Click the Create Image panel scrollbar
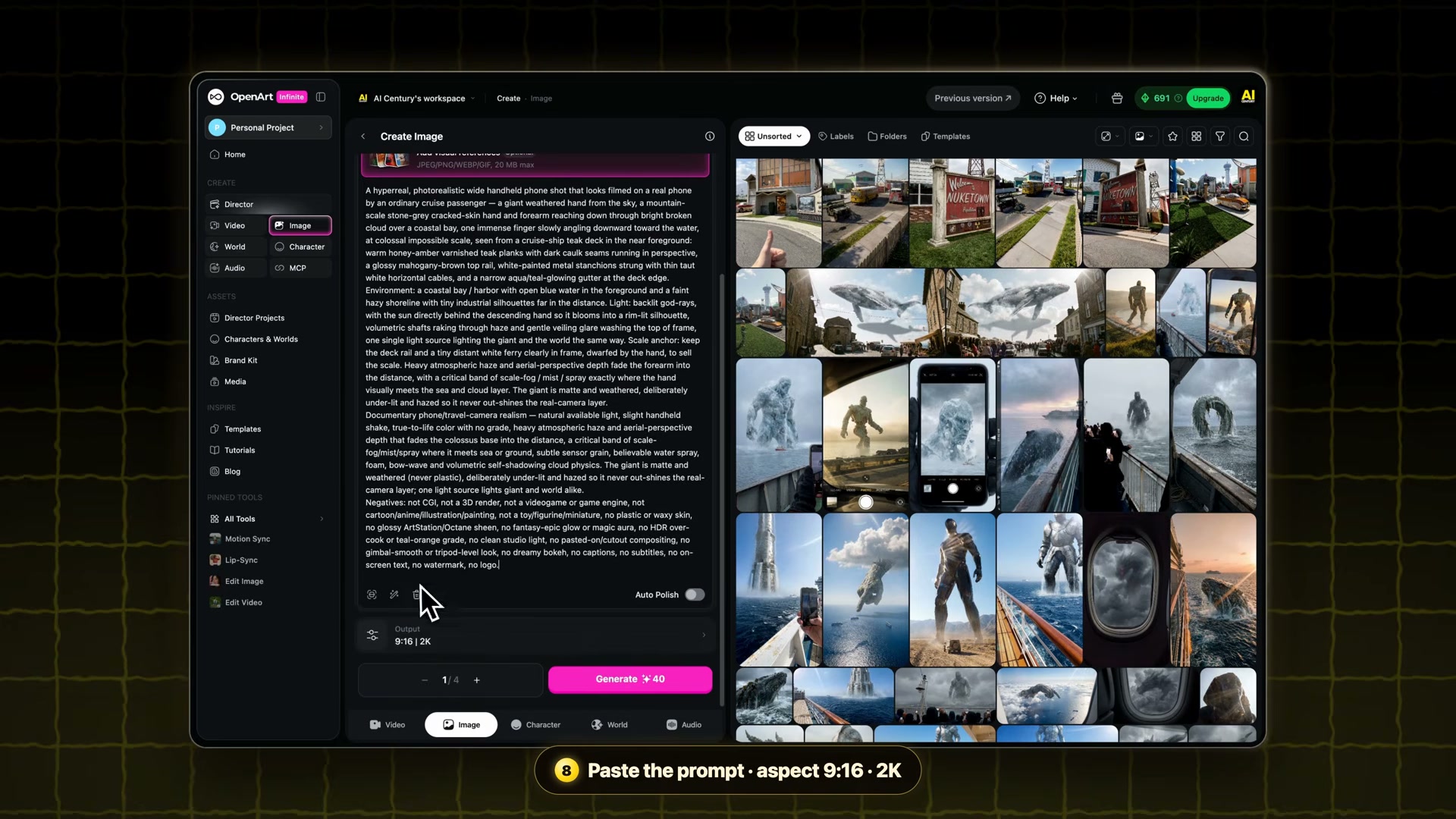This screenshot has width=1456, height=819. [x=721, y=489]
